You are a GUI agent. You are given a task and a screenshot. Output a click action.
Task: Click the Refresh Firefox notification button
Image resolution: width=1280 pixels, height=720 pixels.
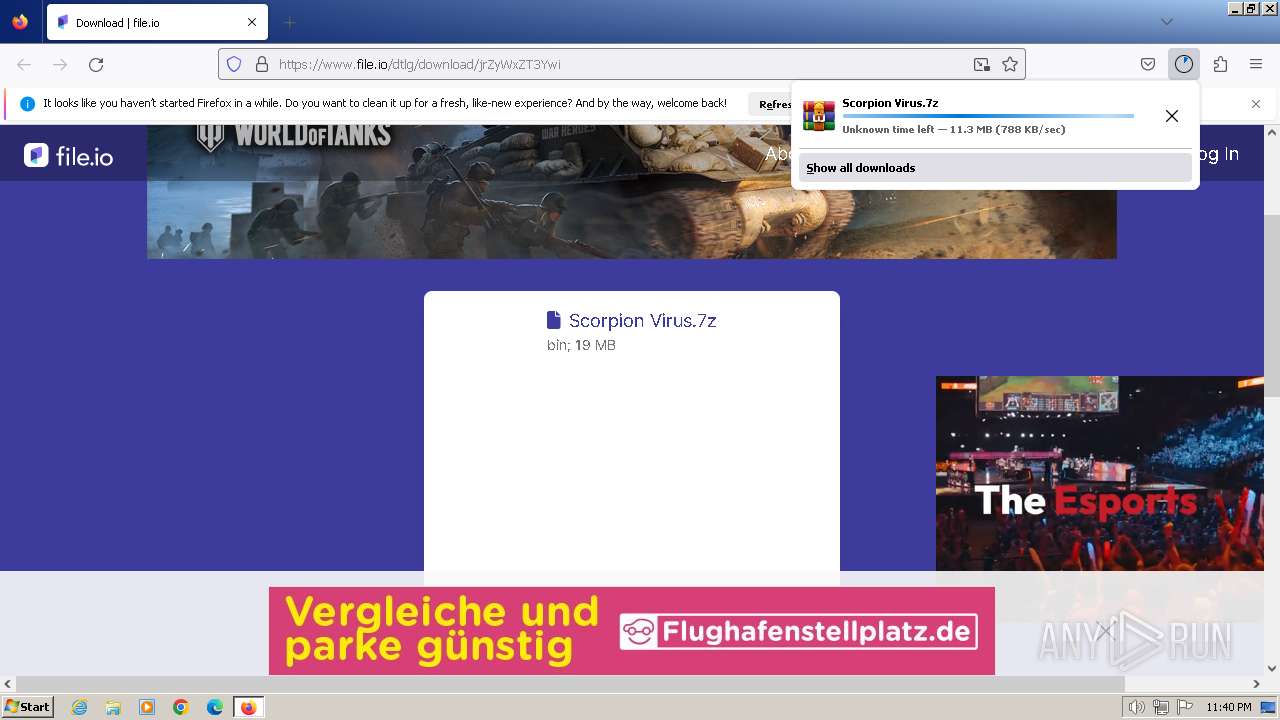click(x=770, y=104)
